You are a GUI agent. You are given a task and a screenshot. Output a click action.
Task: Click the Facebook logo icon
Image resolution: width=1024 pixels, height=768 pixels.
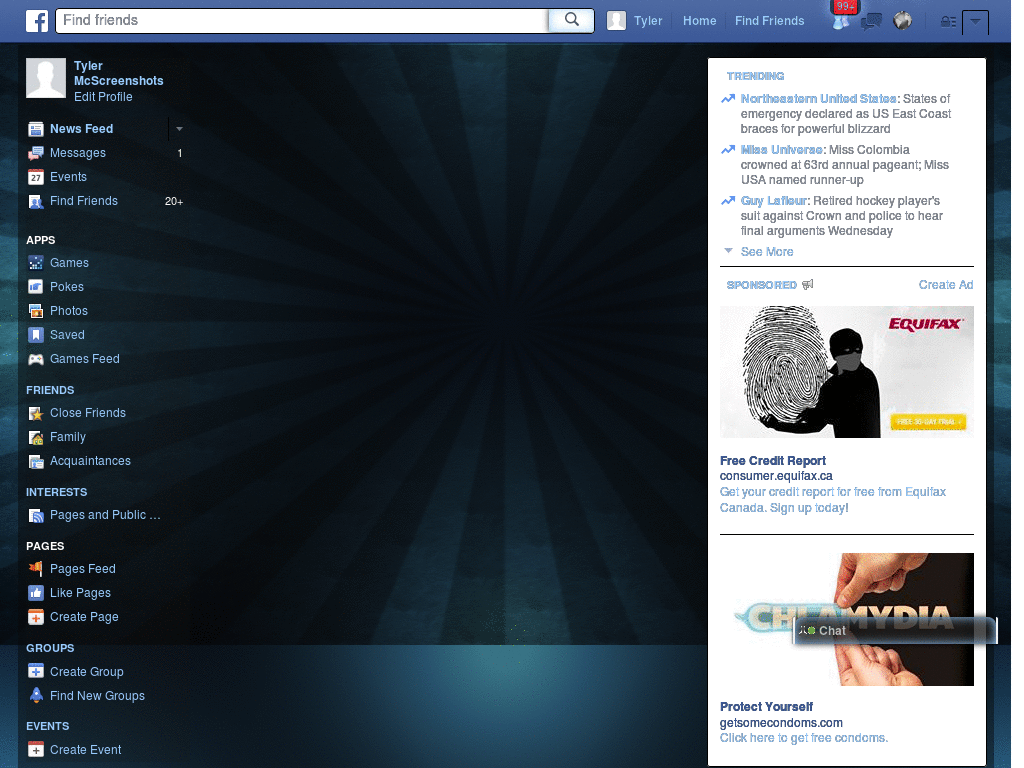37,21
